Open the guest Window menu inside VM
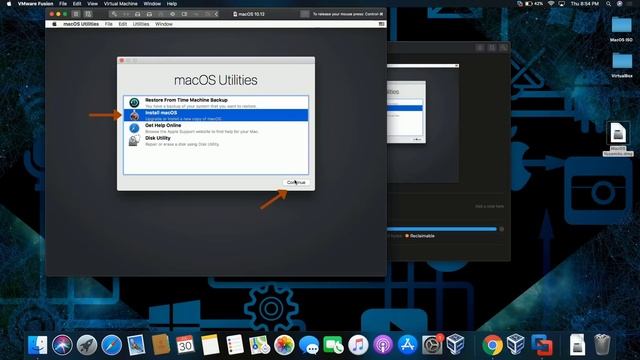640x360 pixels. pos(164,24)
